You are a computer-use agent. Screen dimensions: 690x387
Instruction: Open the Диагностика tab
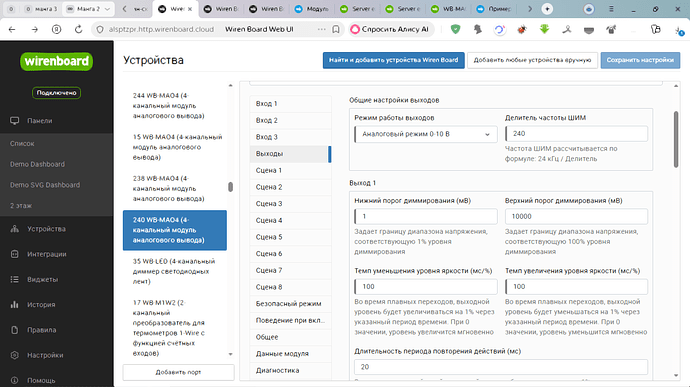point(290,370)
